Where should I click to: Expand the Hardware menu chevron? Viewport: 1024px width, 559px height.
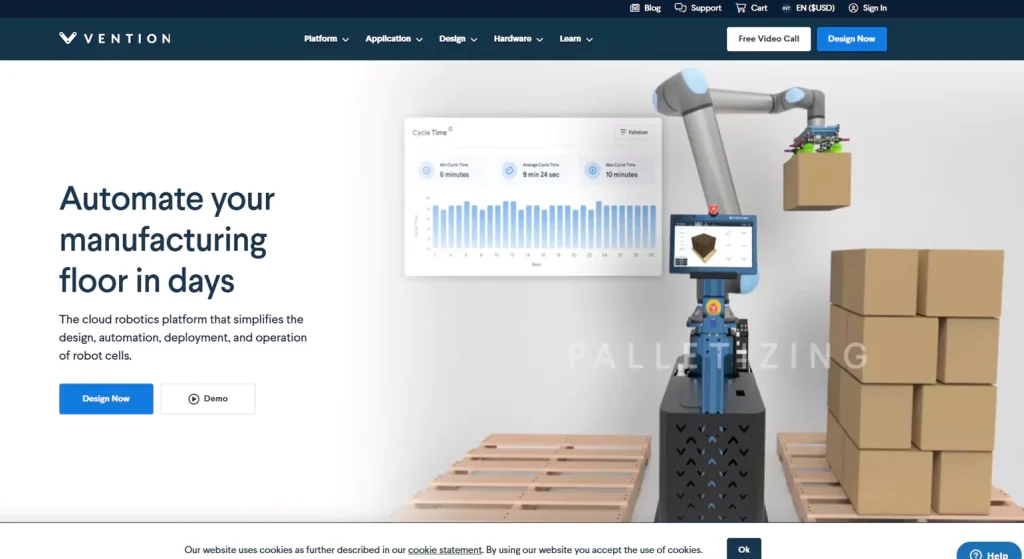pos(540,39)
